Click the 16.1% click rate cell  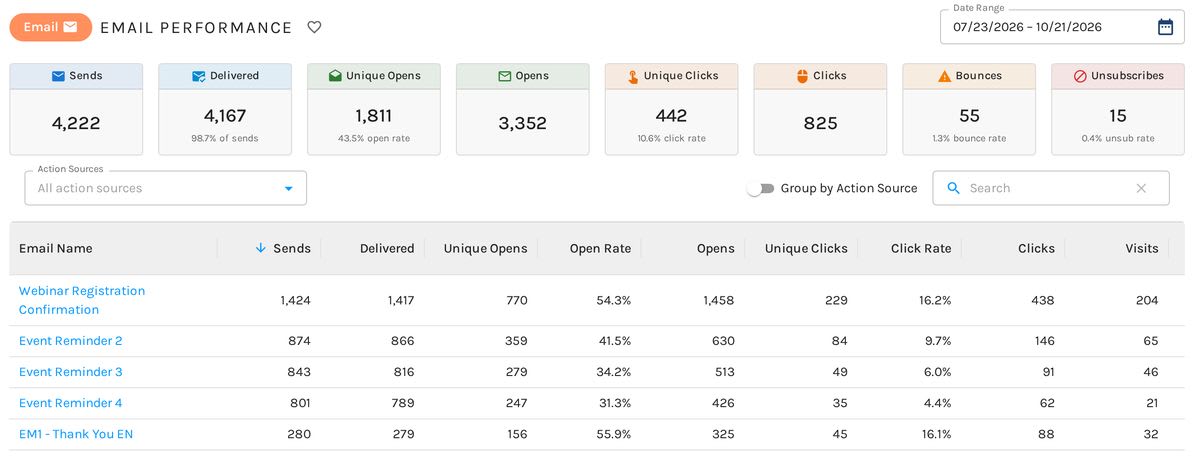click(935, 434)
